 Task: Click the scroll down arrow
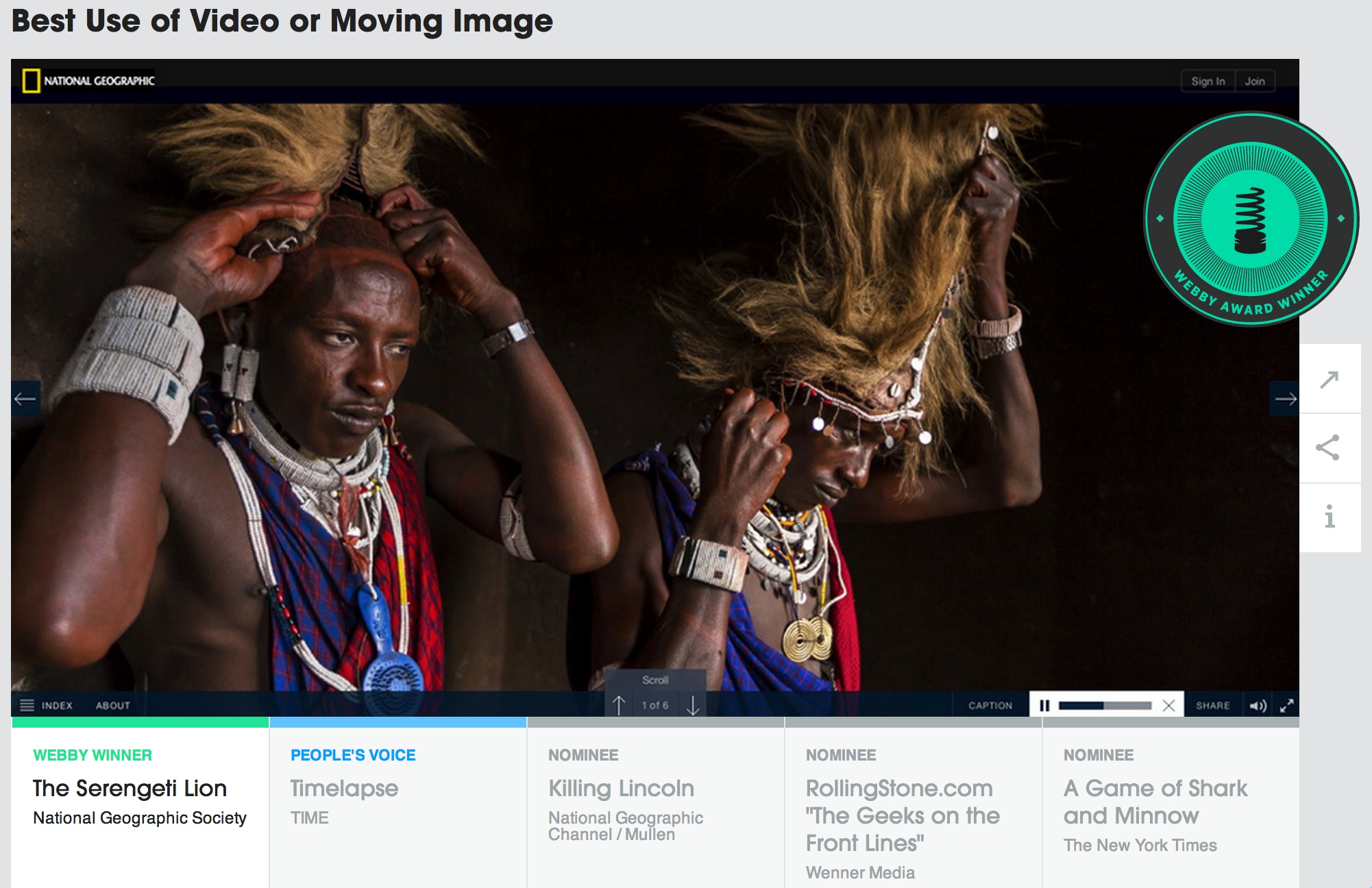[x=693, y=705]
